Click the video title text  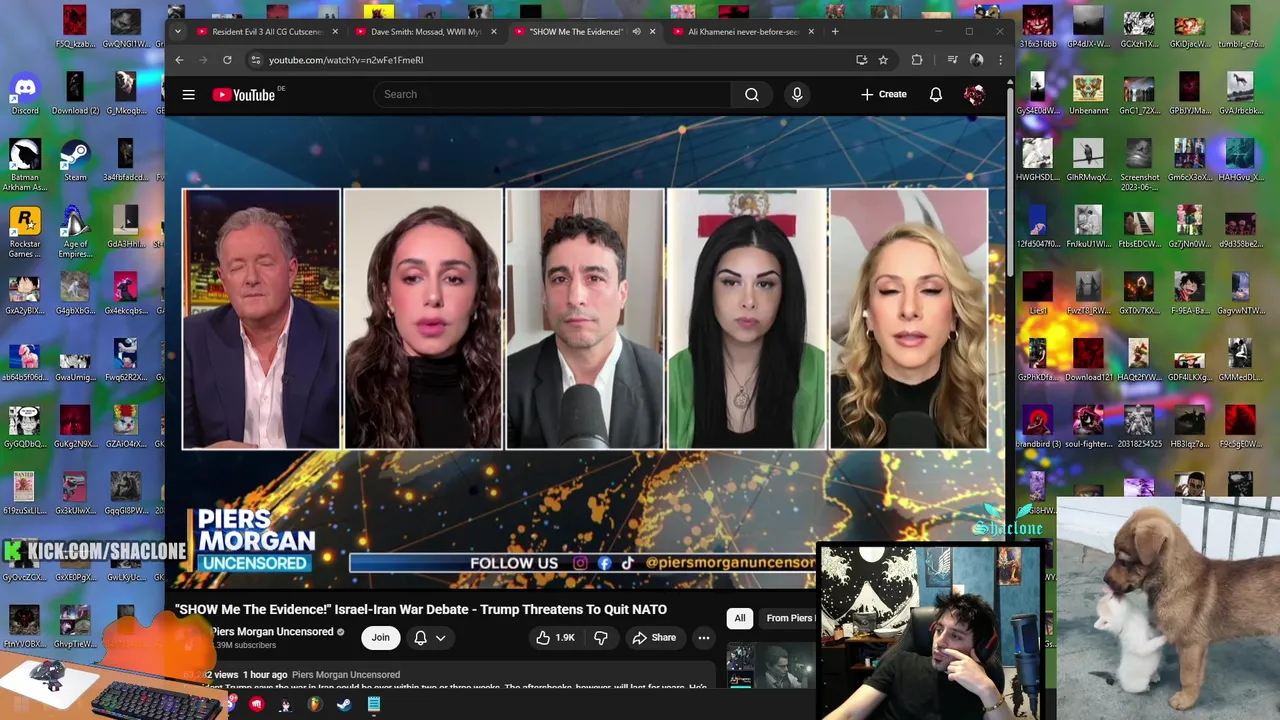(421, 609)
